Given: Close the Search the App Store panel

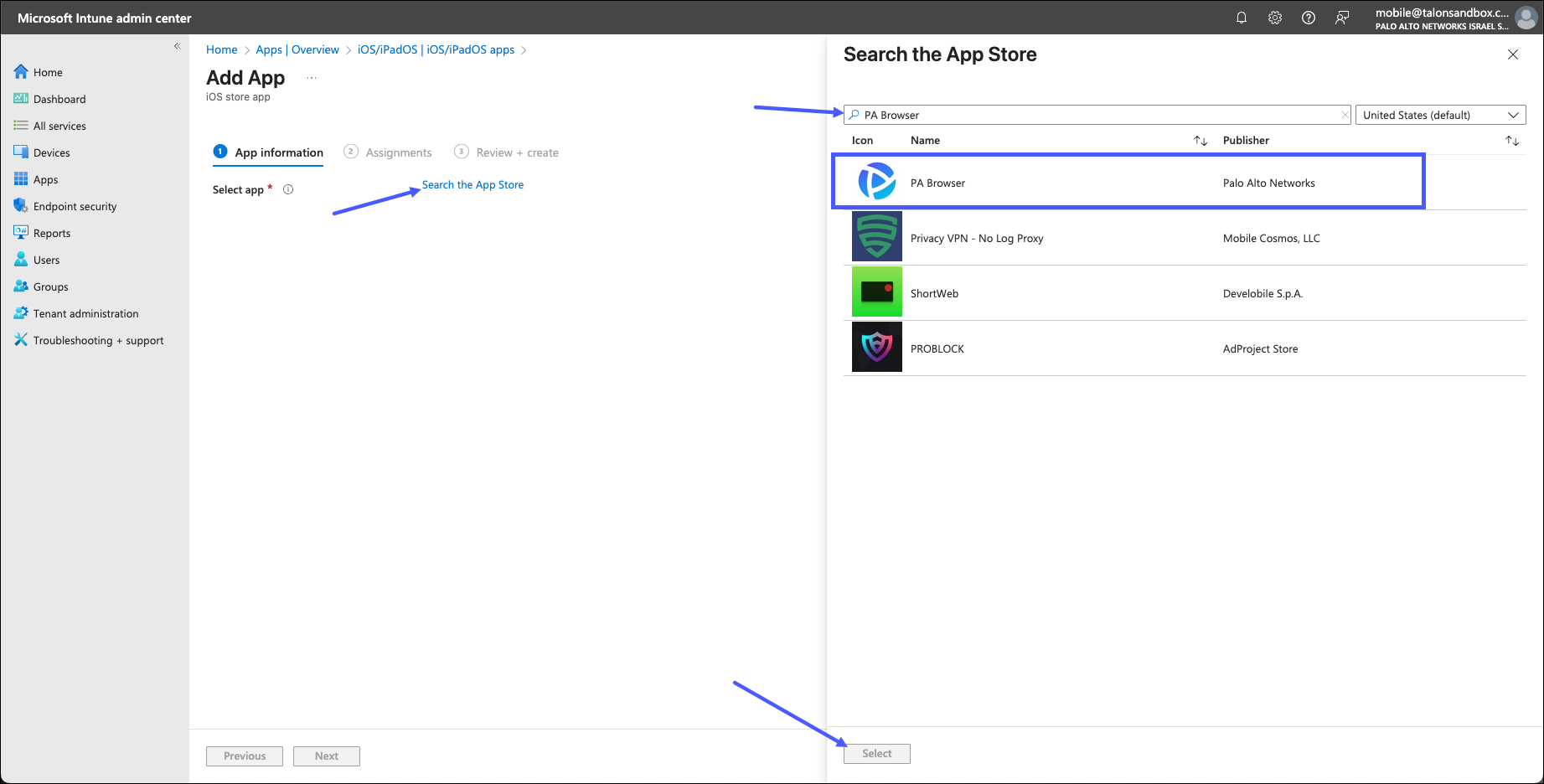Looking at the screenshot, I should click(1513, 54).
